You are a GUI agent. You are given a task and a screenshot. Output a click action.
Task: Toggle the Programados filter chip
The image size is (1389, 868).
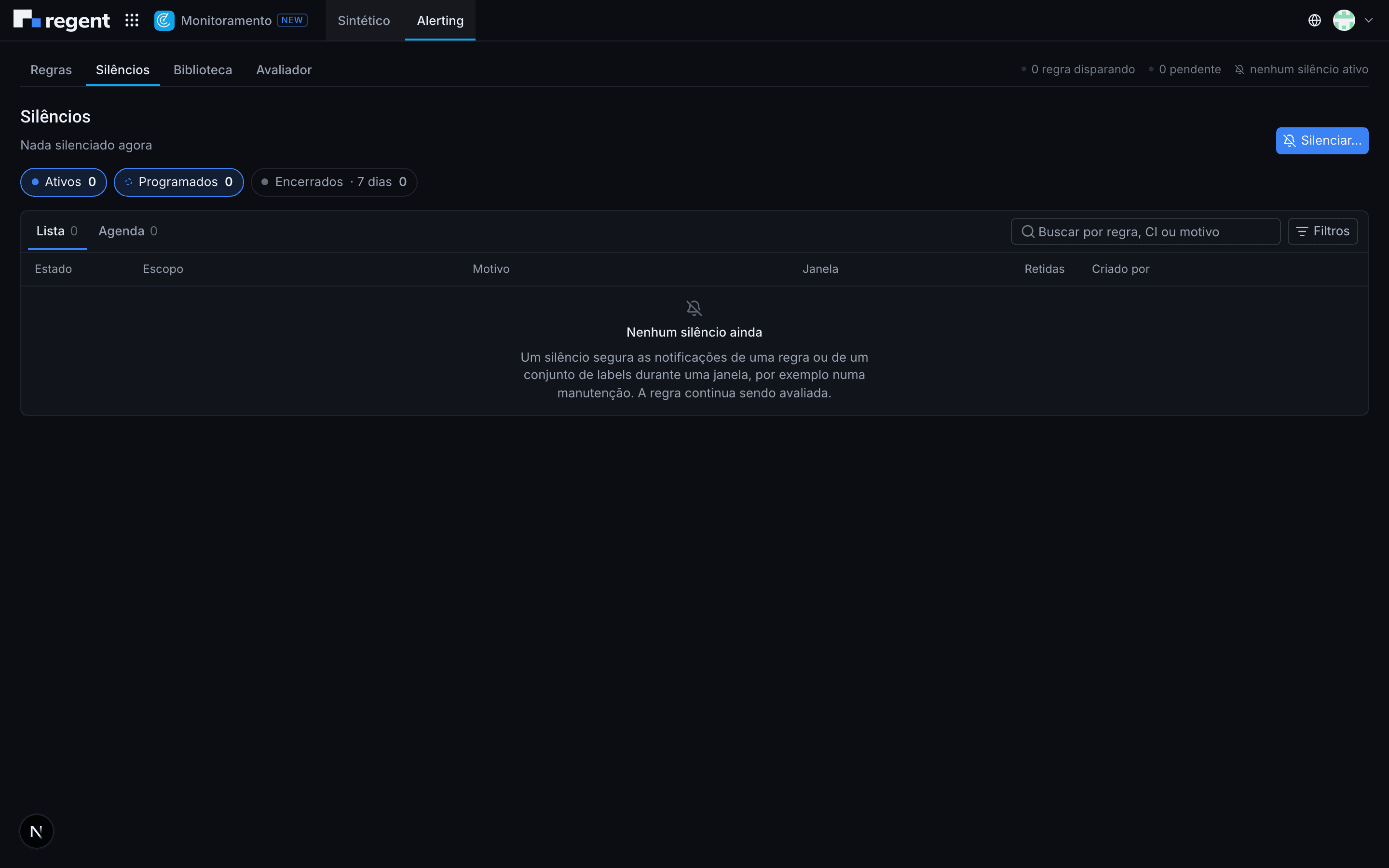click(x=179, y=182)
